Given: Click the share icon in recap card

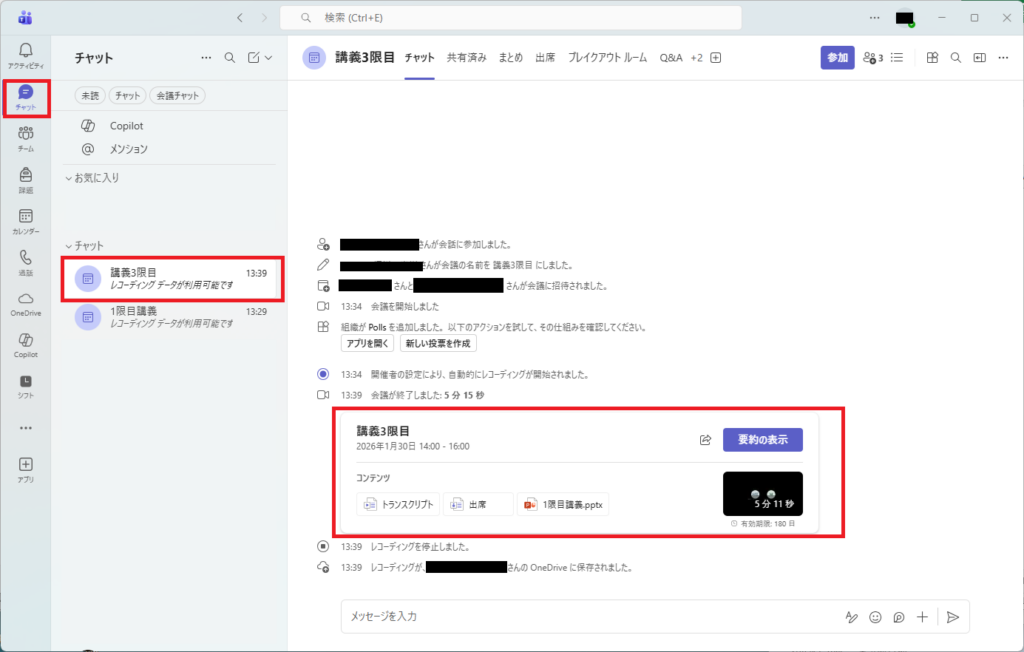Looking at the screenshot, I should coord(705,440).
